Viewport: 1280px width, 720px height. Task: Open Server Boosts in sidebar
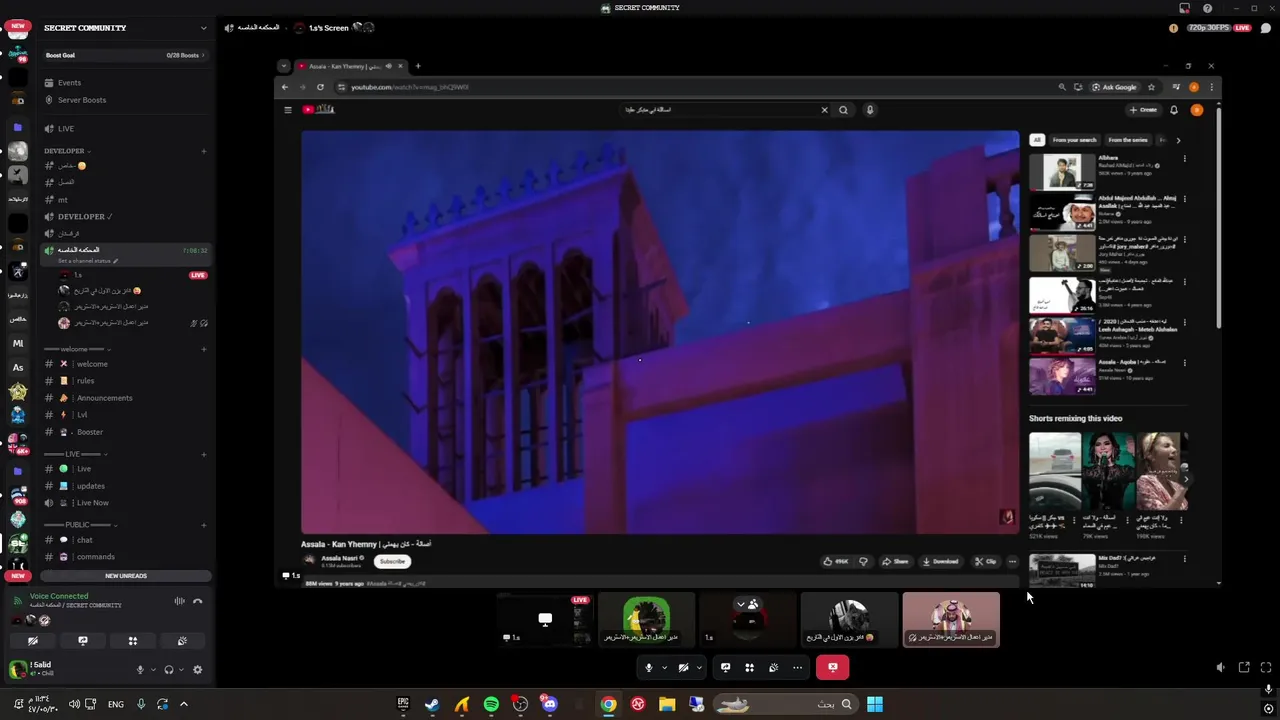click(125, 100)
